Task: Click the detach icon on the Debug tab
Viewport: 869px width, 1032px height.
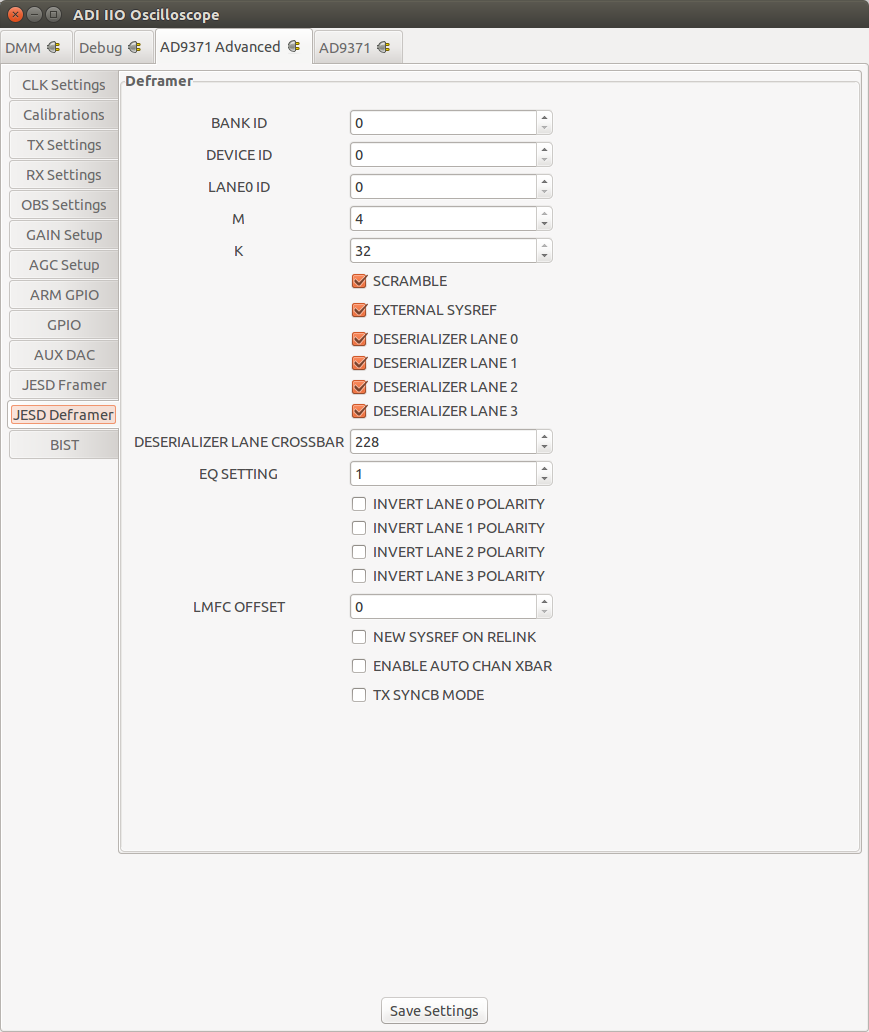Action: coord(135,47)
